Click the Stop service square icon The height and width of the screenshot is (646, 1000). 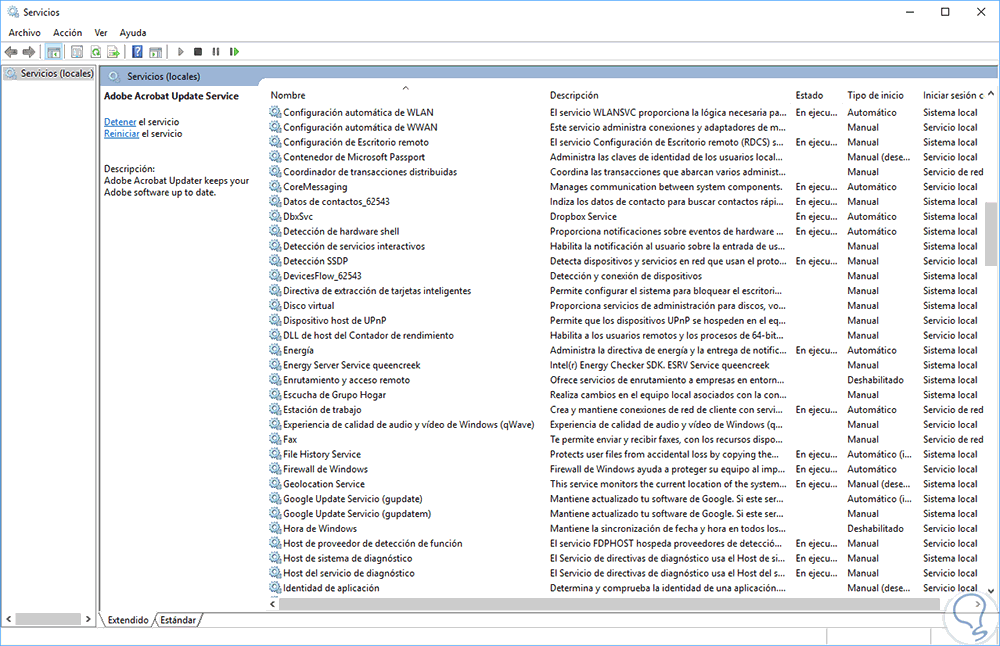198,52
